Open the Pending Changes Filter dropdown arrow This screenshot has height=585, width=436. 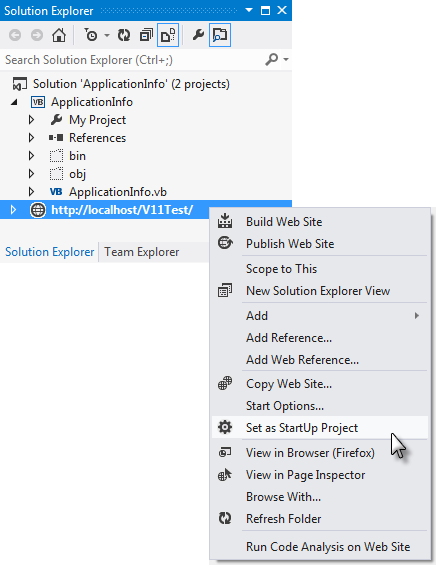[107, 35]
